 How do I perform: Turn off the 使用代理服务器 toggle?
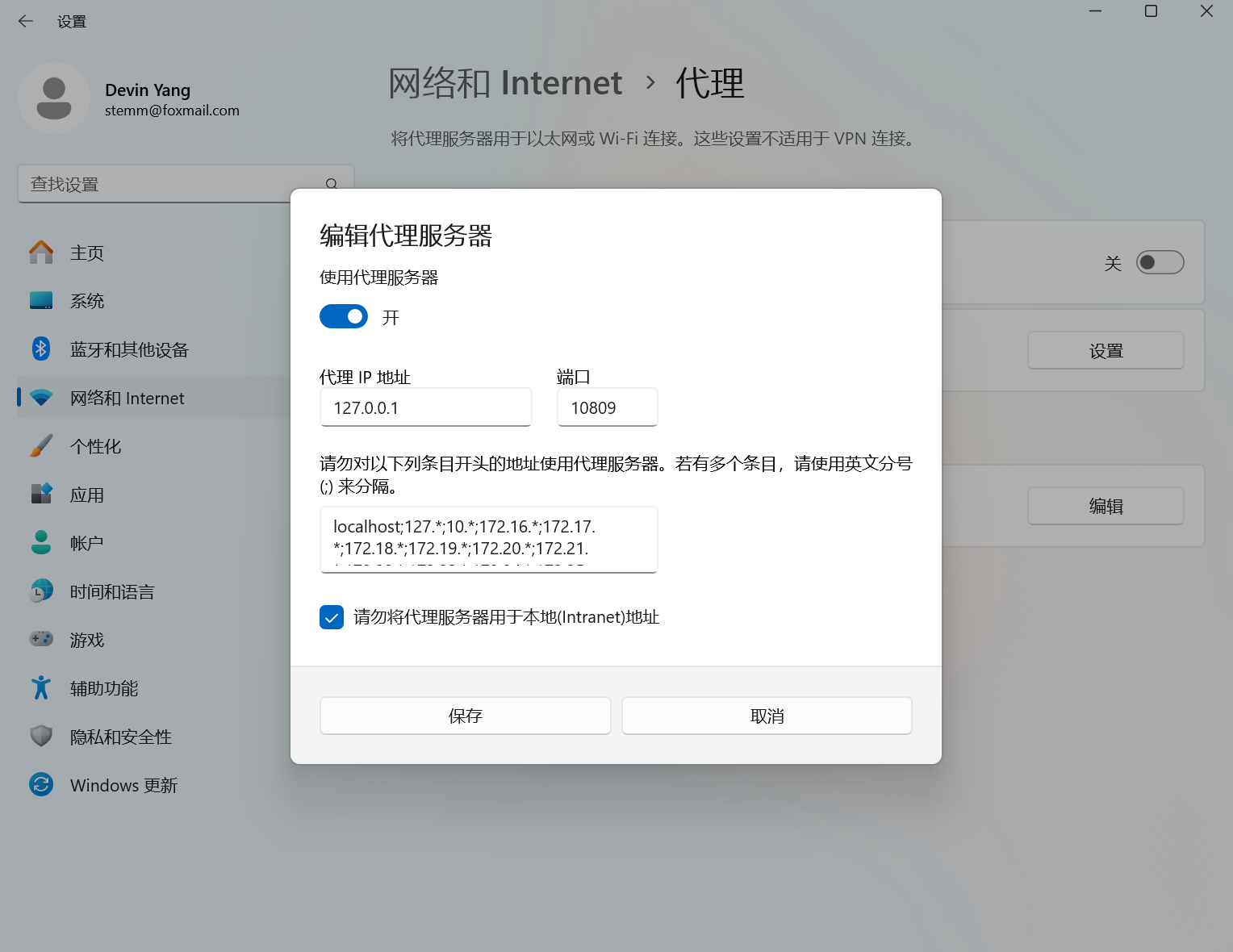pyautogui.click(x=343, y=316)
